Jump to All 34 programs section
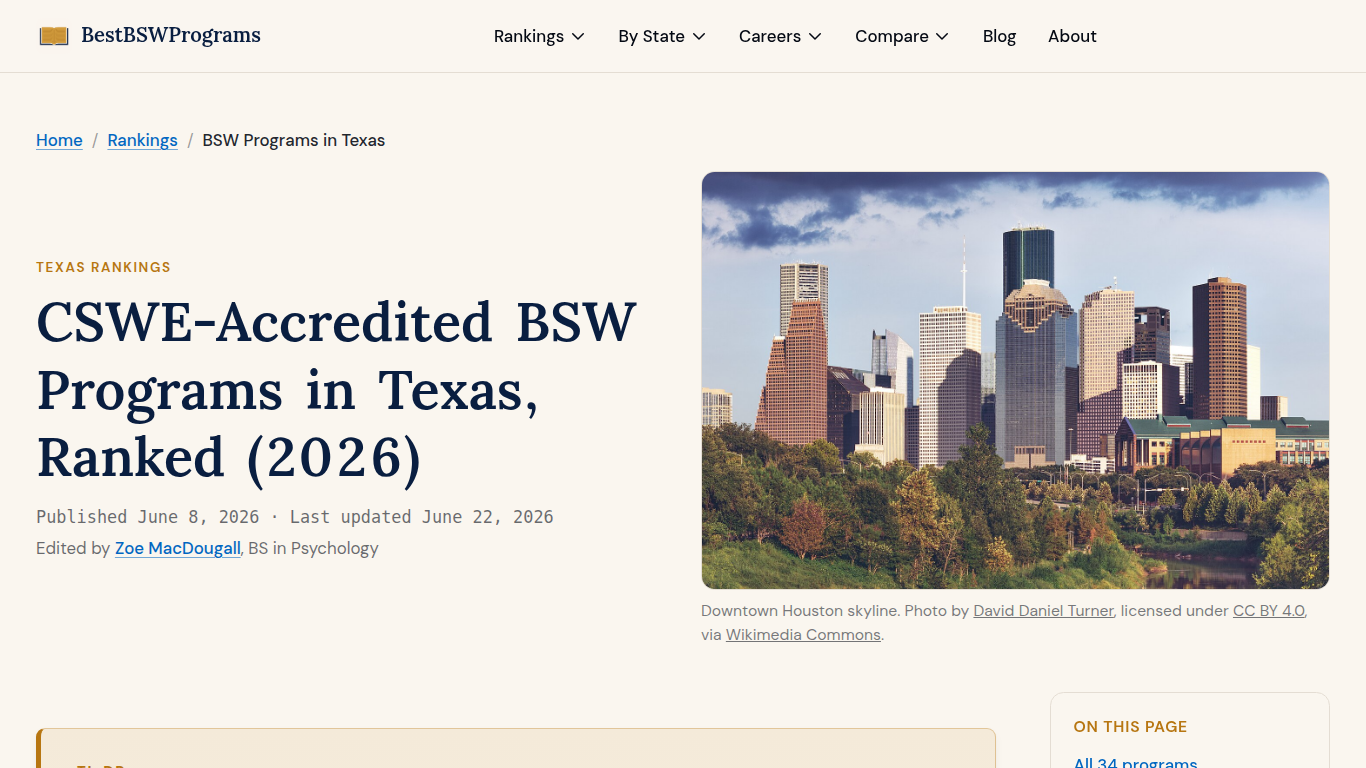Screen dimensions: 1366x768 pos(1135,762)
